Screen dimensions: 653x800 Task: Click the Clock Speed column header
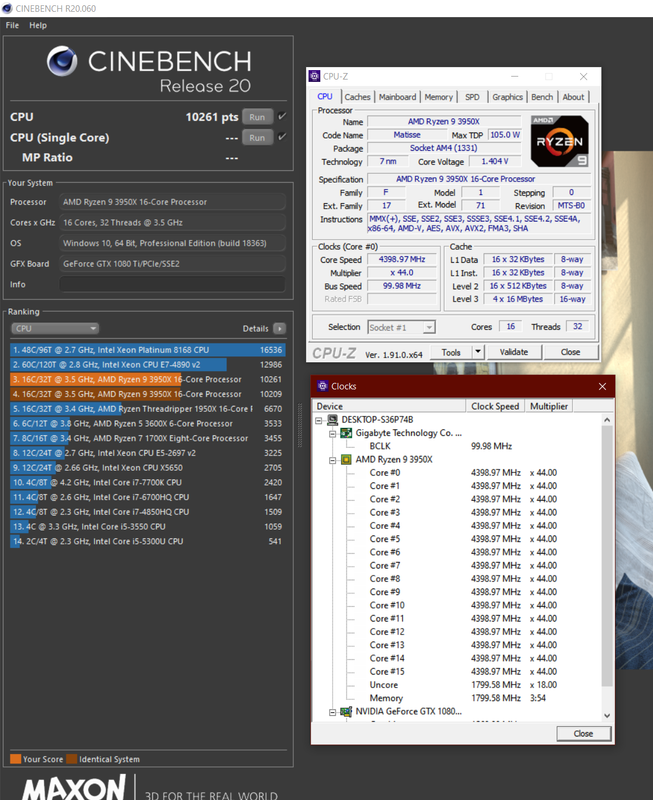point(495,406)
